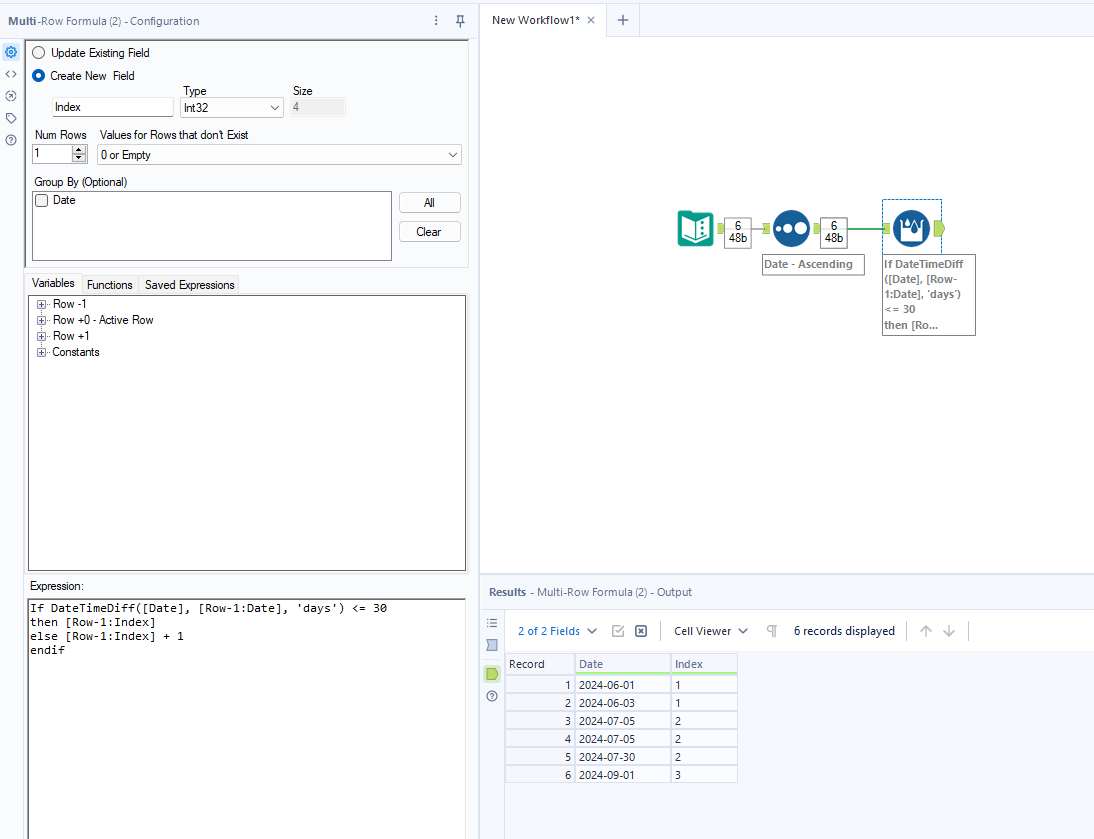Open the Annotation tag icon in sidebar
This screenshot has height=839, width=1094.
click(x=11, y=118)
